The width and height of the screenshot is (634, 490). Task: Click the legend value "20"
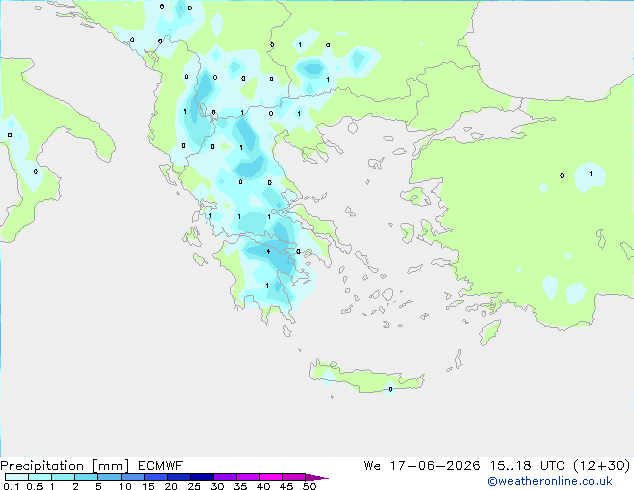pos(171,486)
